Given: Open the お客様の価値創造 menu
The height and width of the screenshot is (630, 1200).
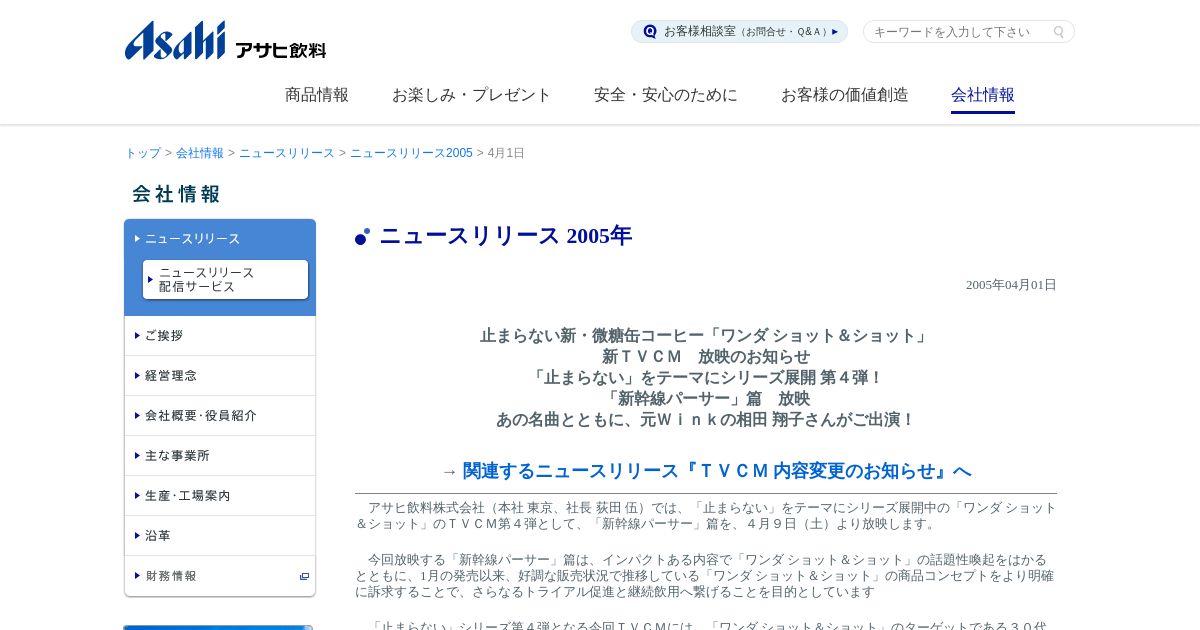Looking at the screenshot, I should tap(844, 95).
